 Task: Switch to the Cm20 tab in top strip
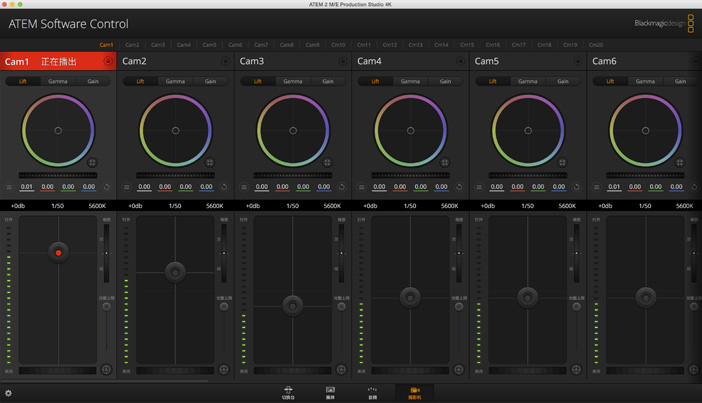(596, 45)
